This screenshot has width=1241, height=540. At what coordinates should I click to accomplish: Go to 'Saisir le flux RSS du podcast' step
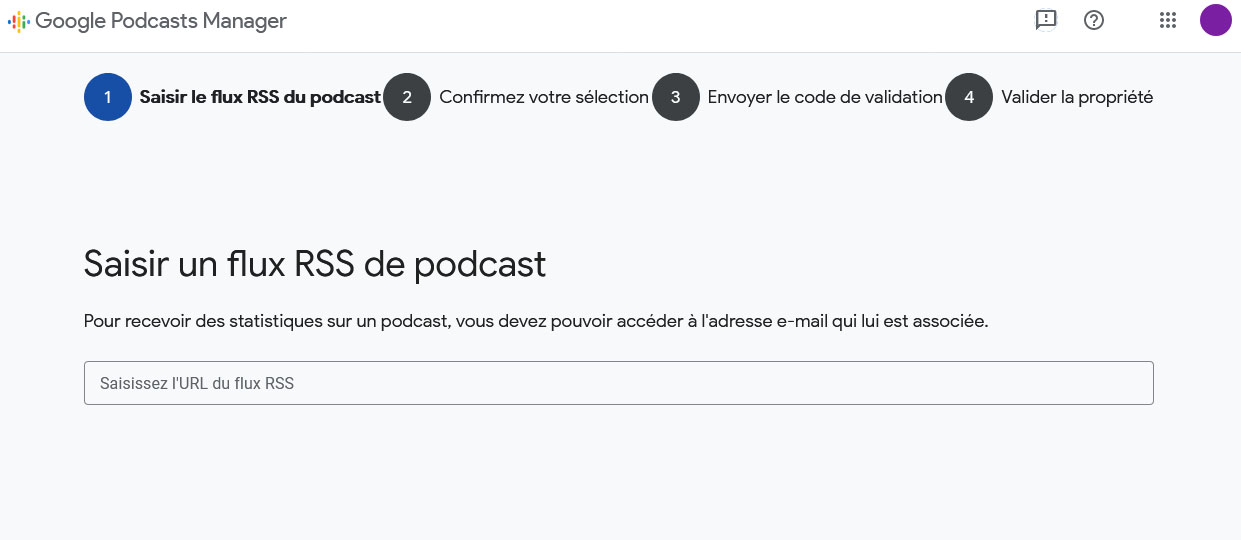[x=260, y=97]
